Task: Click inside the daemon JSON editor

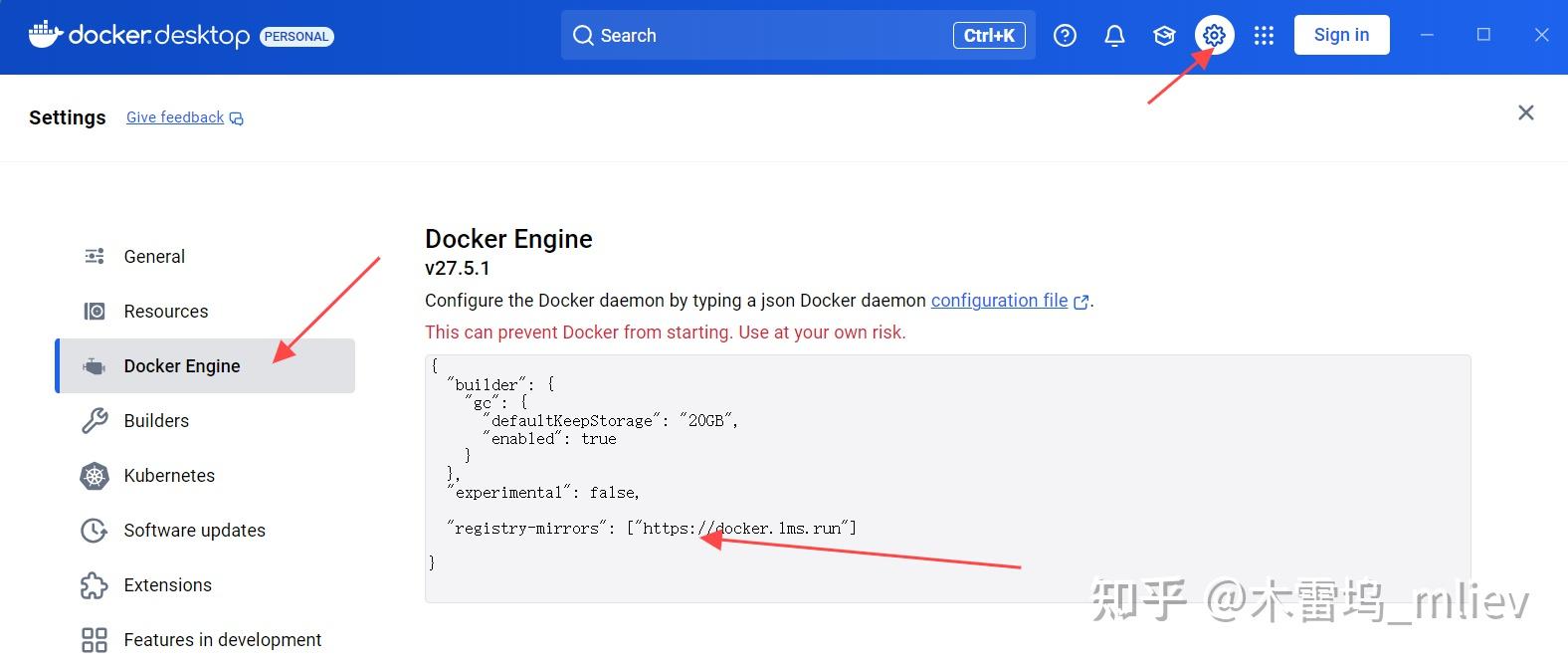Action: [947, 479]
